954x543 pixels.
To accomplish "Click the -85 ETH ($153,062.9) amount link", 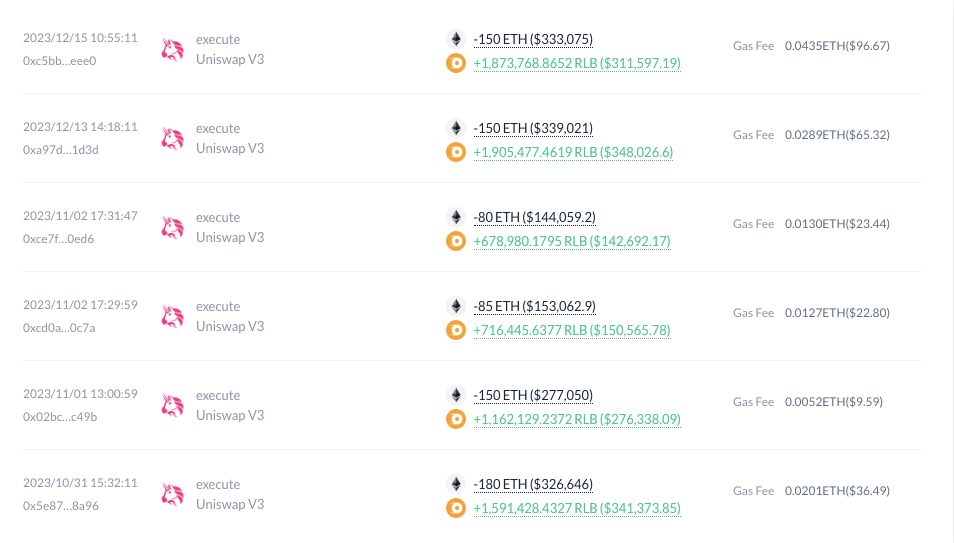I will coord(535,306).
